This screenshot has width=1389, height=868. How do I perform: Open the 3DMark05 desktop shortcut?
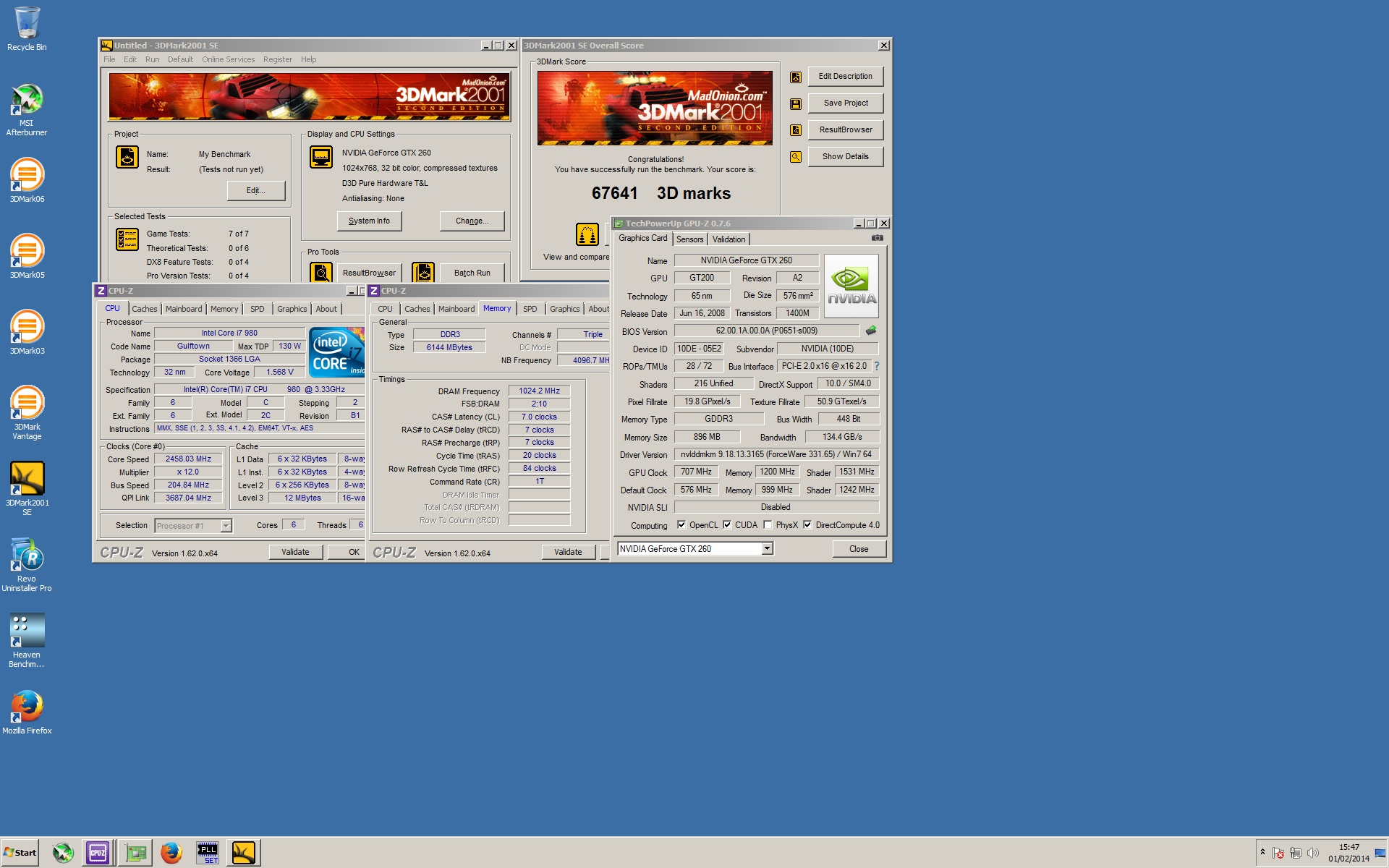pyautogui.click(x=27, y=257)
